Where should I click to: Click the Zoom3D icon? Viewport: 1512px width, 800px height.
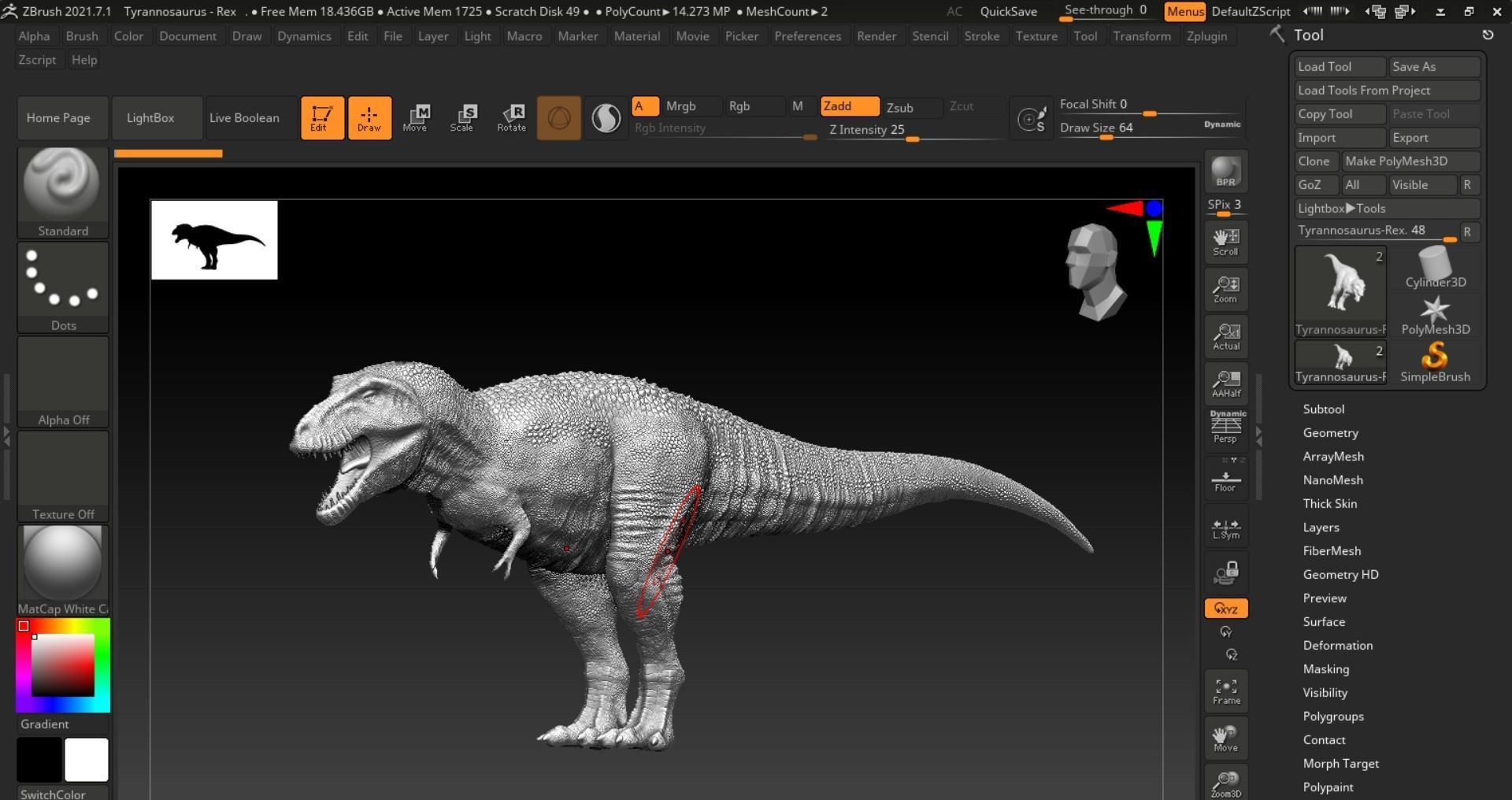[x=1226, y=783]
